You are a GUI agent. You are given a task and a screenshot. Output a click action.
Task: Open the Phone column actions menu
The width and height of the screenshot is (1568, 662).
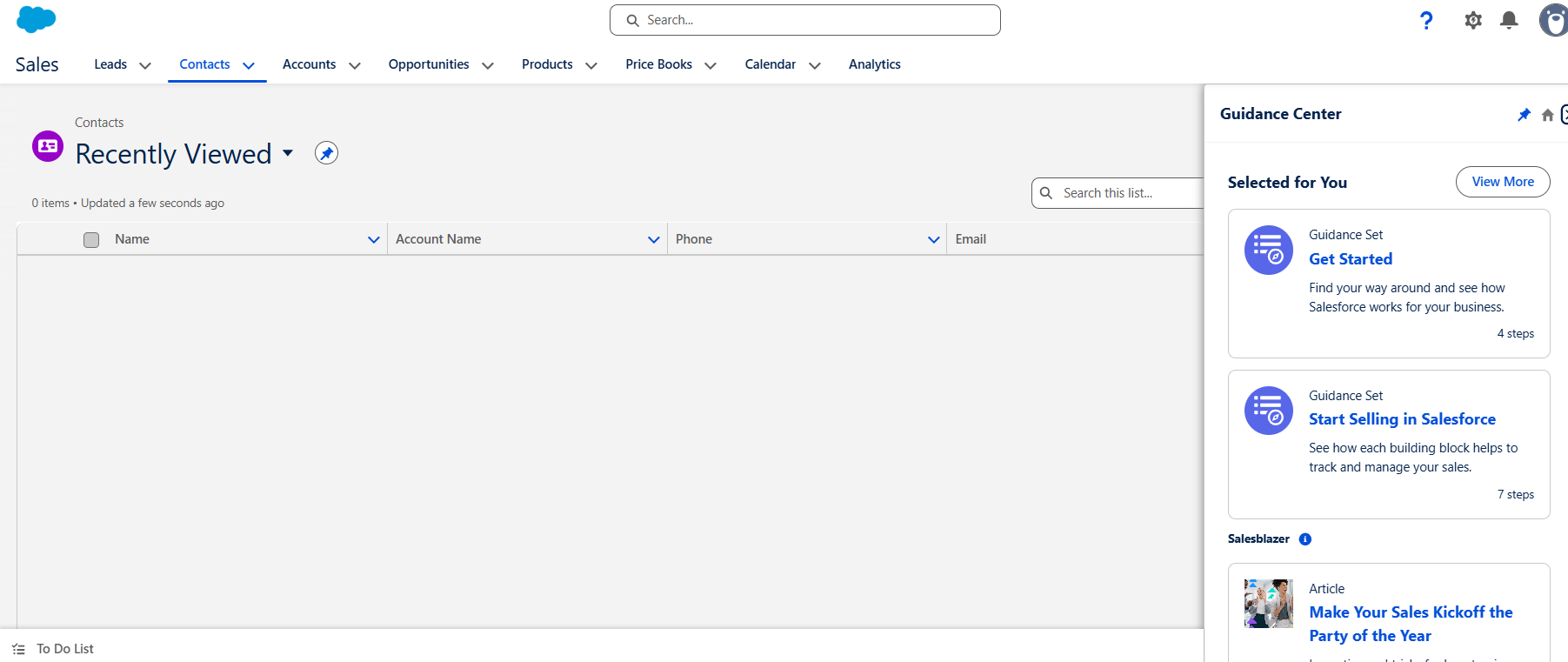click(934, 239)
